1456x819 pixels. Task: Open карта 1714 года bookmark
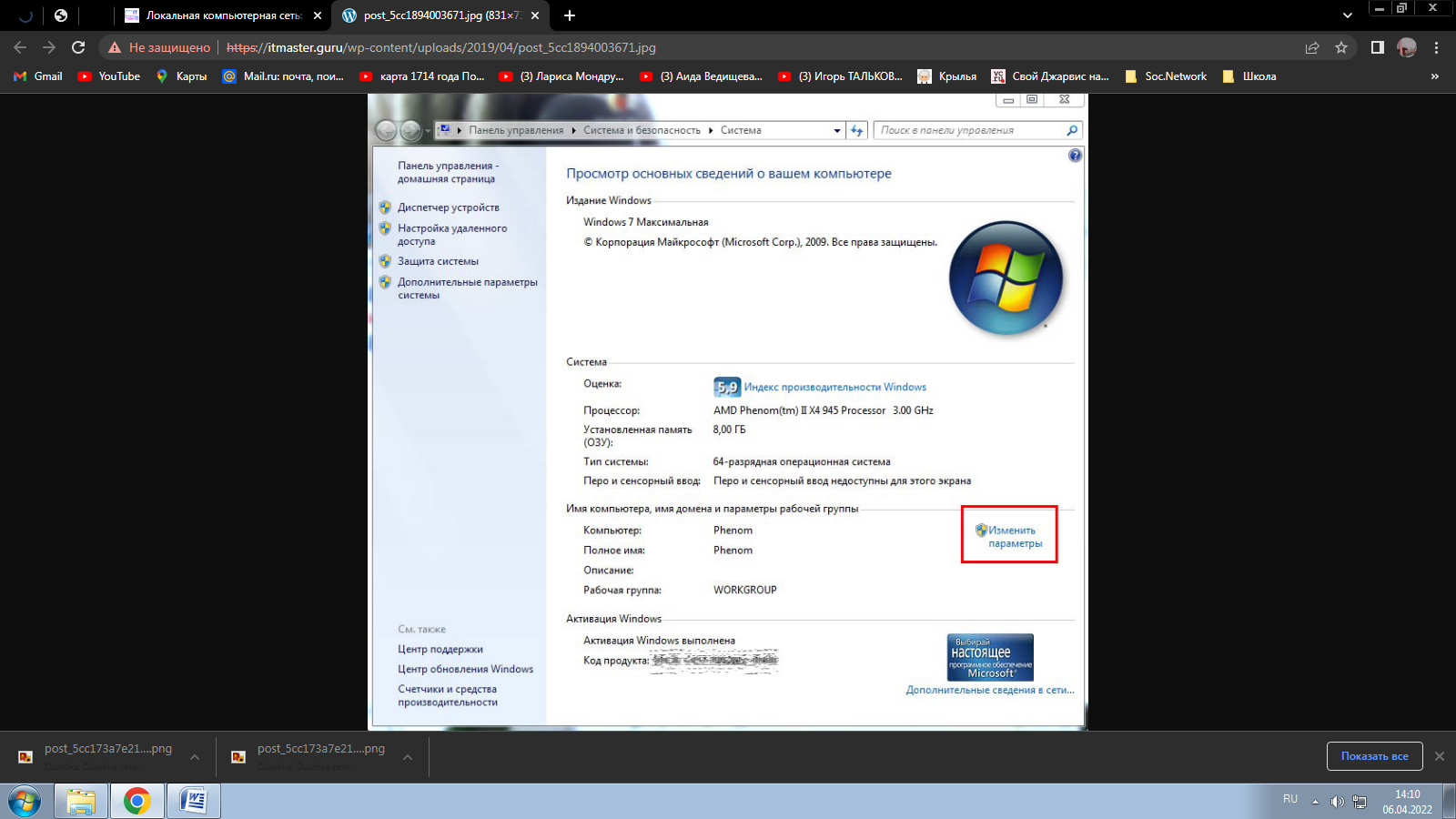point(422,76)
